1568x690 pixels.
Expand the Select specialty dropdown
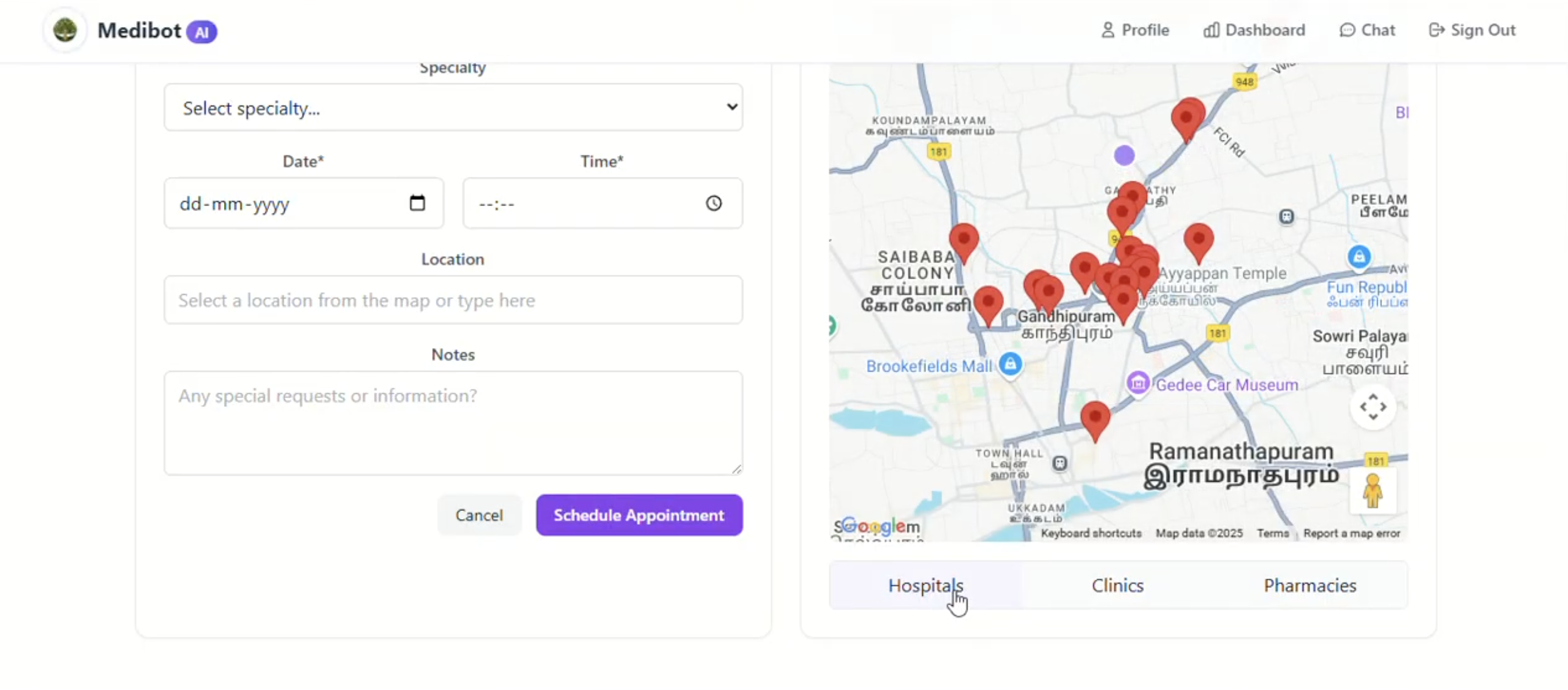coord(453,107)
